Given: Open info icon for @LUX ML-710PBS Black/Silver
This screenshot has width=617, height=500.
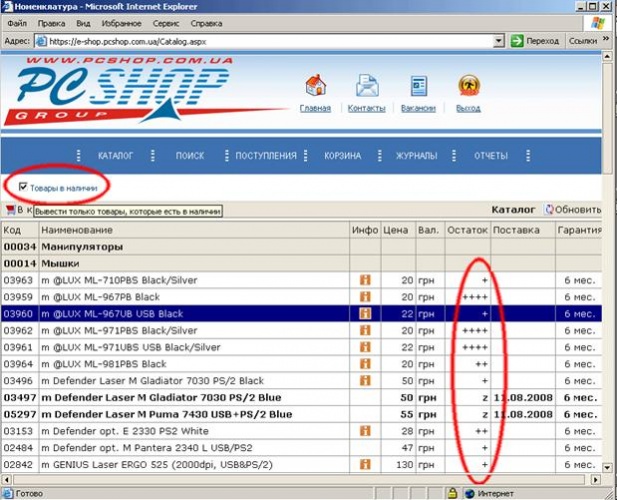Looking at the screenshot, I should point(365,280).
